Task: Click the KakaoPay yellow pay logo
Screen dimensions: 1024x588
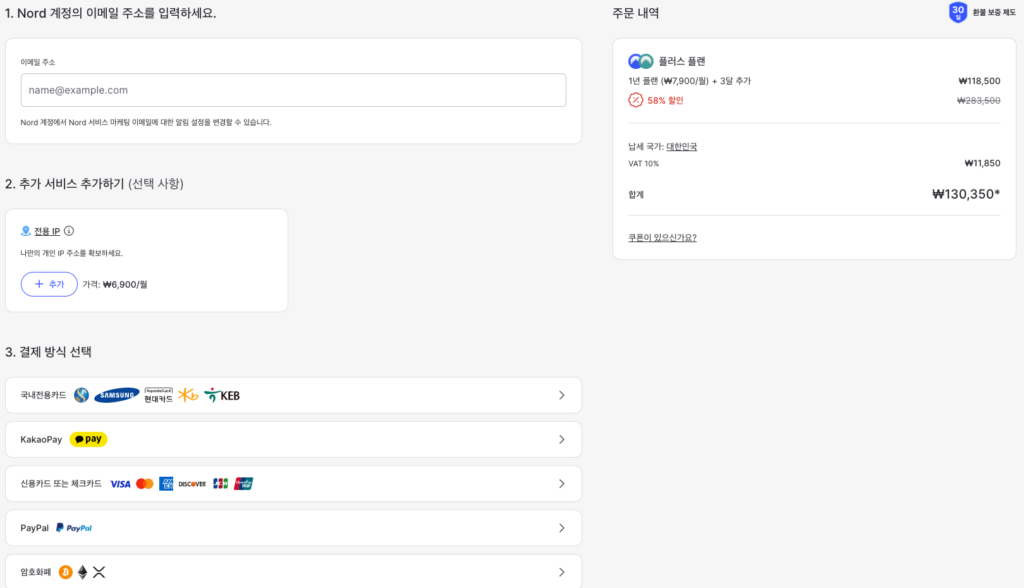Action: [88, 439]
